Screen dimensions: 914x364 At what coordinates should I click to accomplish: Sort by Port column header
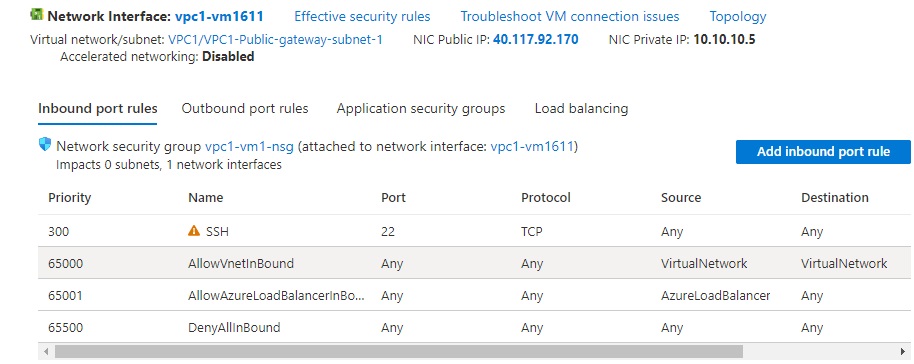pyautogui.click(x=393, y=198)
